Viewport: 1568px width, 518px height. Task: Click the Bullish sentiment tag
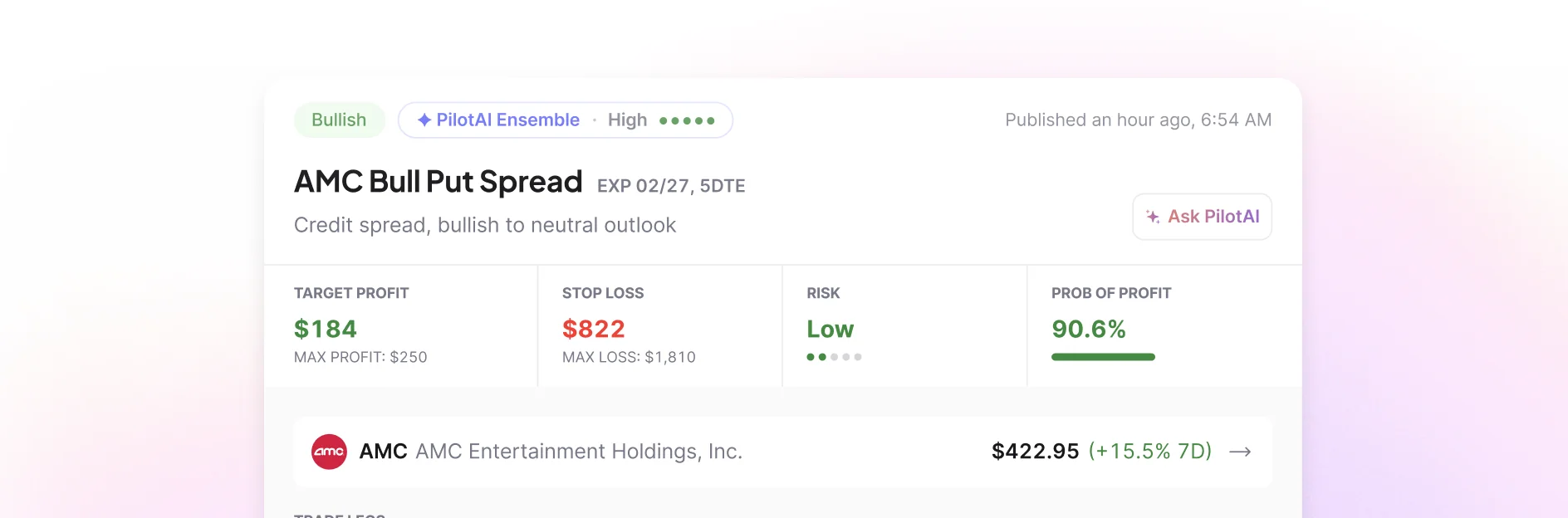click(339, 120)
